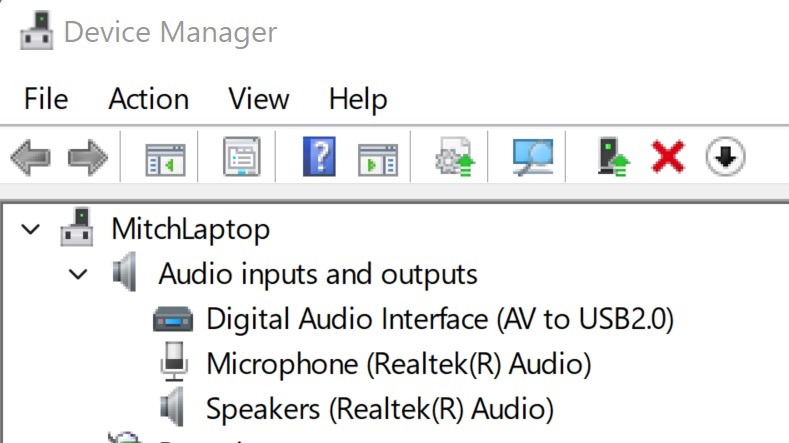Select Digital Audio Interface (AV to USB2.0)
Image resolution: width=789 pixels, height=443 pixels.
(440, 319)
